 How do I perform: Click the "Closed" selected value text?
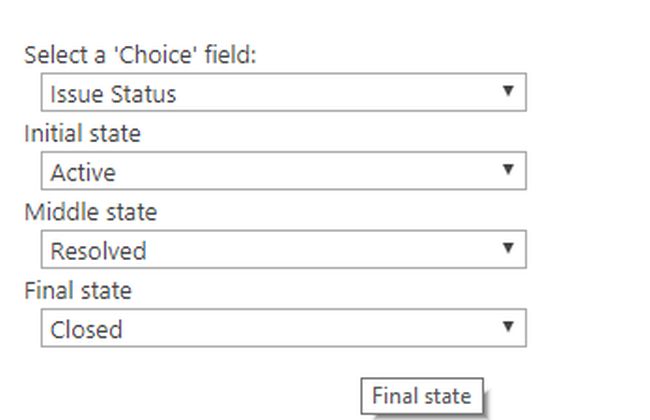tap(86, 329)
